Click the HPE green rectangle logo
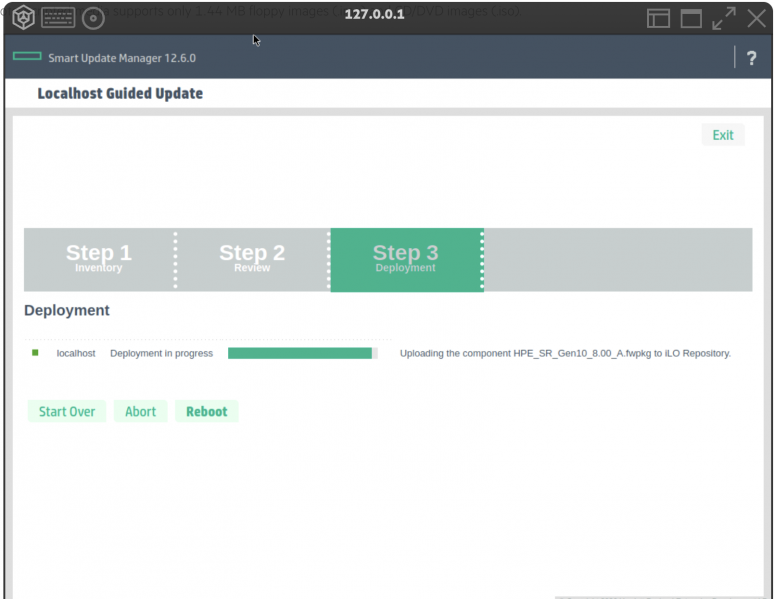Viewport: 775px width, 599px height. click(x=27, y=56)
